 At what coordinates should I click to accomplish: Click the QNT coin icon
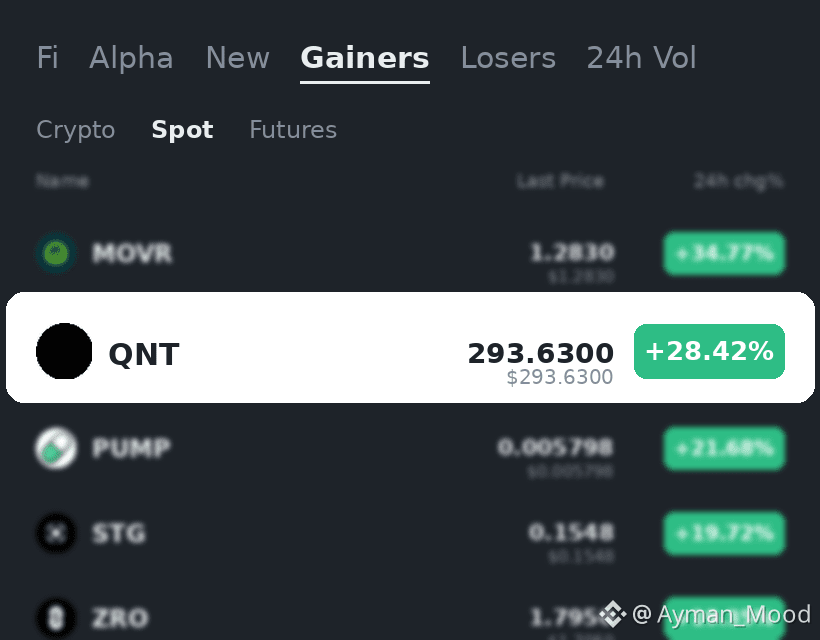pos(64,351)
